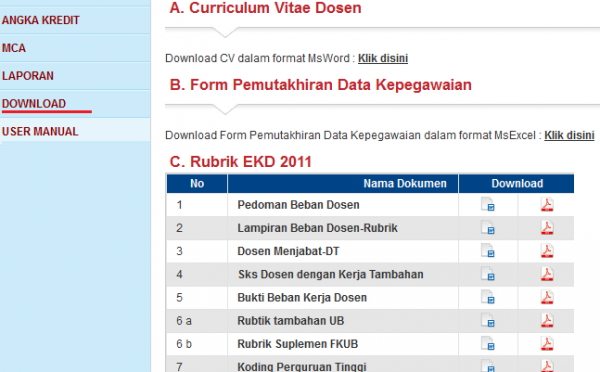Download document file for Rubrik Suplemen FKUB

click(x=488, y=343)
